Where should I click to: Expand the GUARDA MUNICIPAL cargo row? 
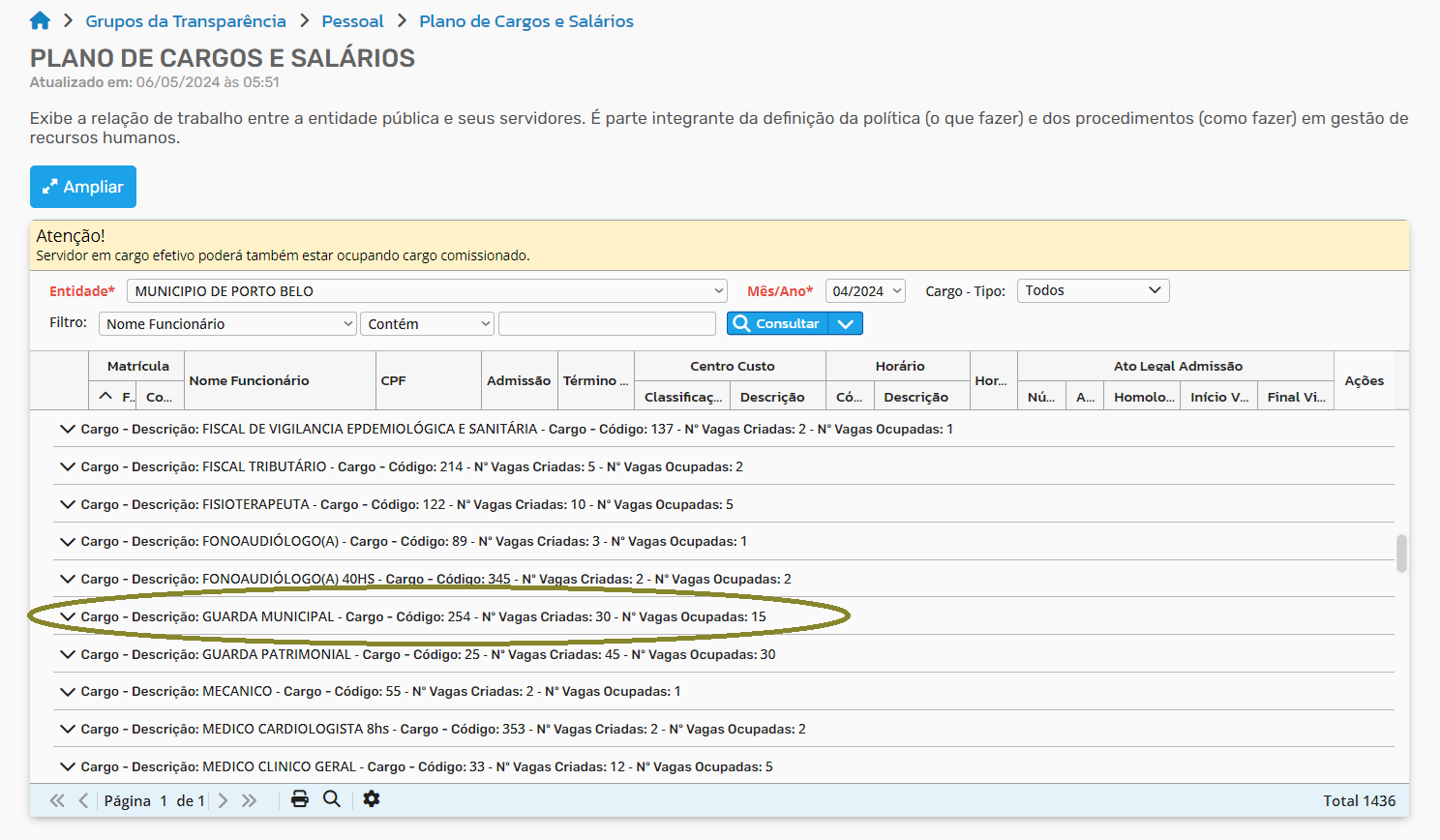point(68,616)
